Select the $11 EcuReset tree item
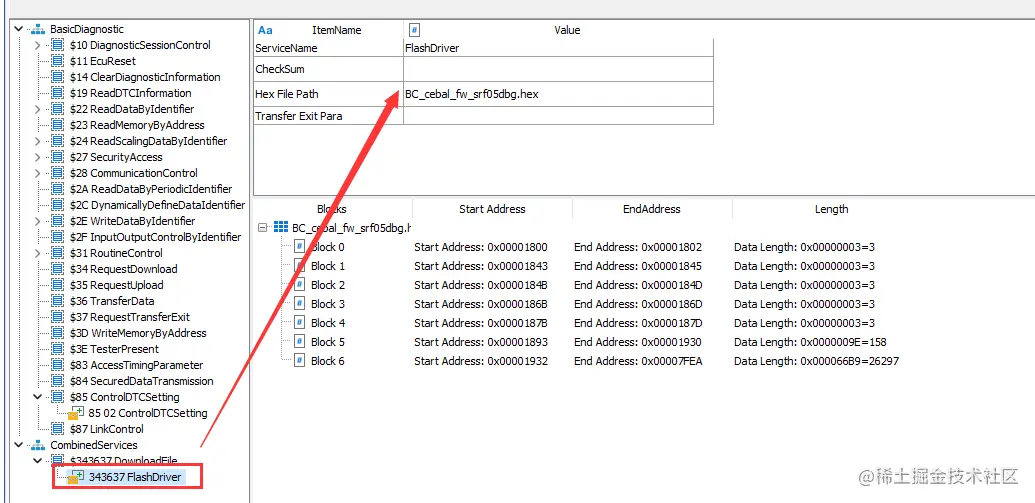 102,61
